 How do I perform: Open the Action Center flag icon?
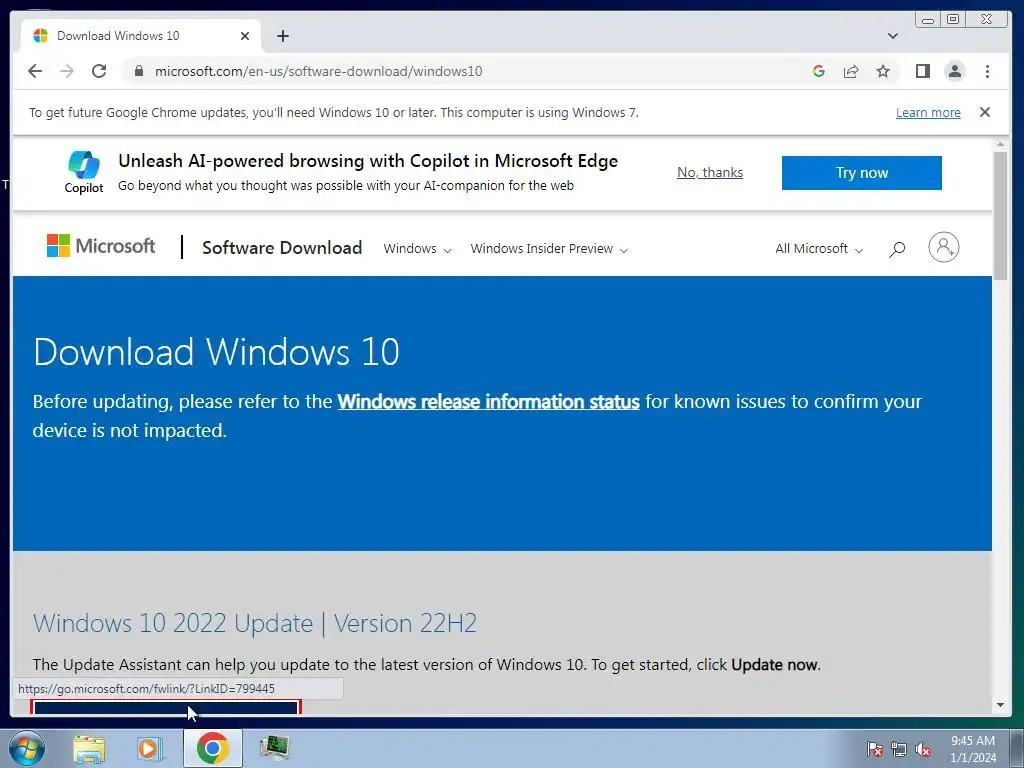(874, 749)
